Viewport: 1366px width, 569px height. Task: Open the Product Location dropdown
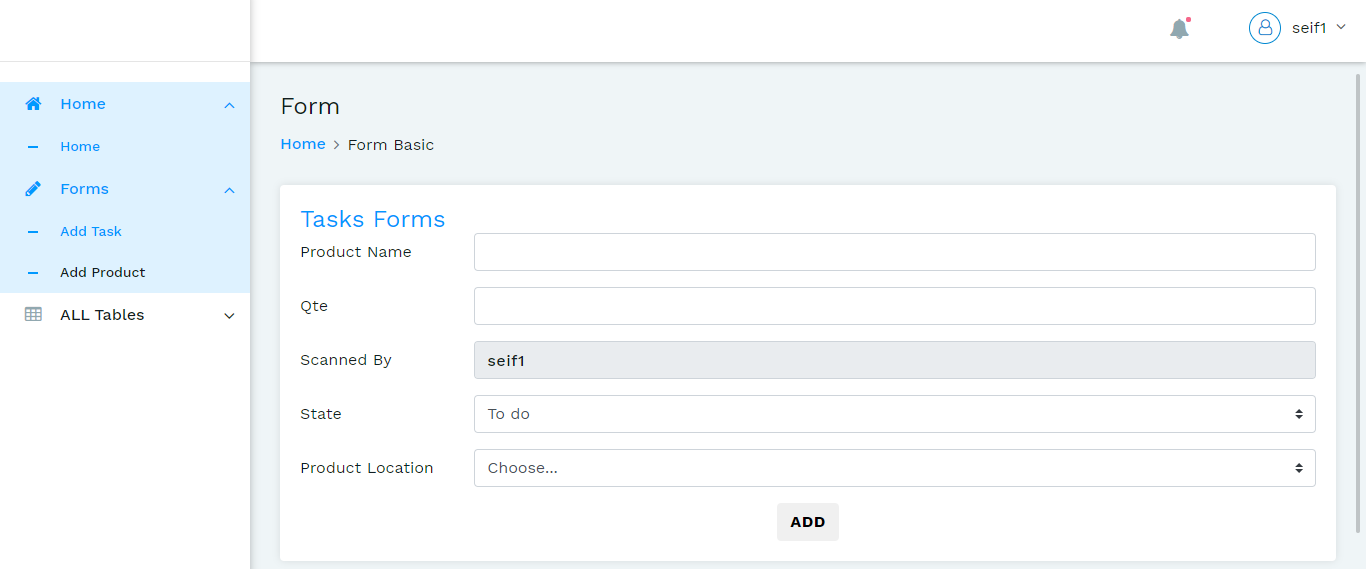coord(894,468)
